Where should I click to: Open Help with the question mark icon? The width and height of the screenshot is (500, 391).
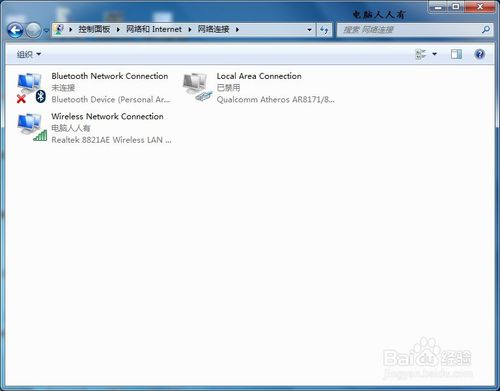[x=480, y=54]
